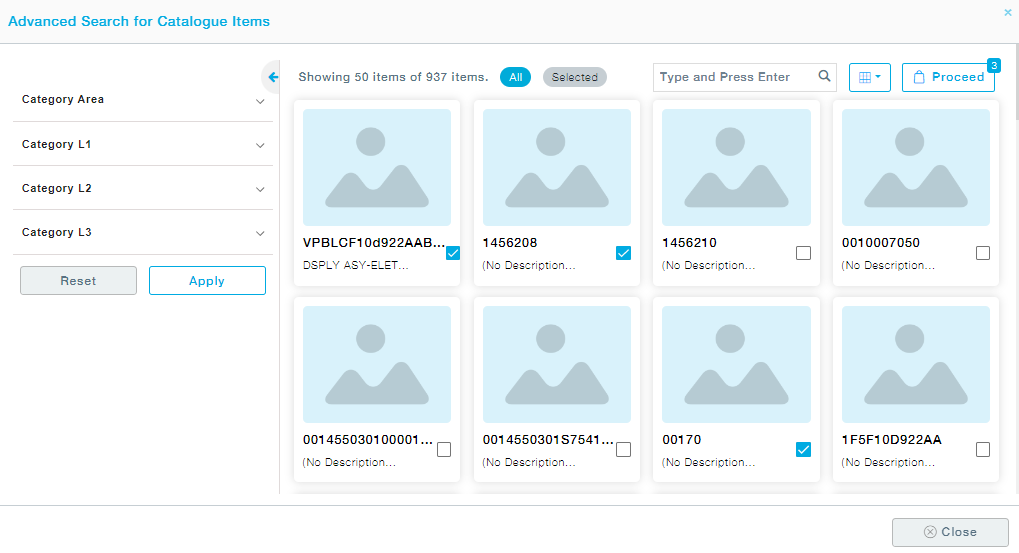Uncheck the VPBLCF10d922AAB item checkbox
Viewport: 1019px width, 553px height.
click(x=453, y=253)
